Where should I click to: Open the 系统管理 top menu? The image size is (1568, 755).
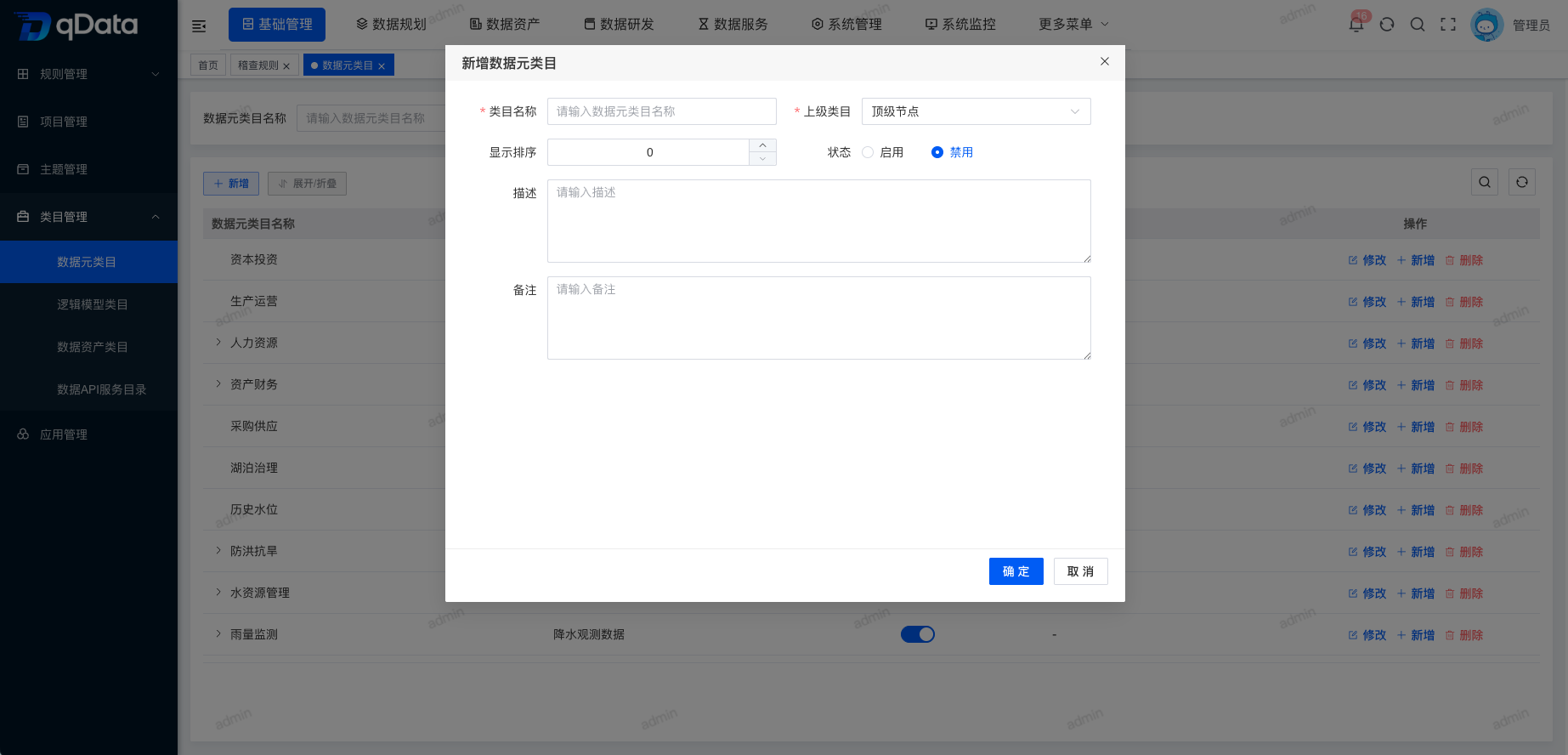[x=846, y=25]
